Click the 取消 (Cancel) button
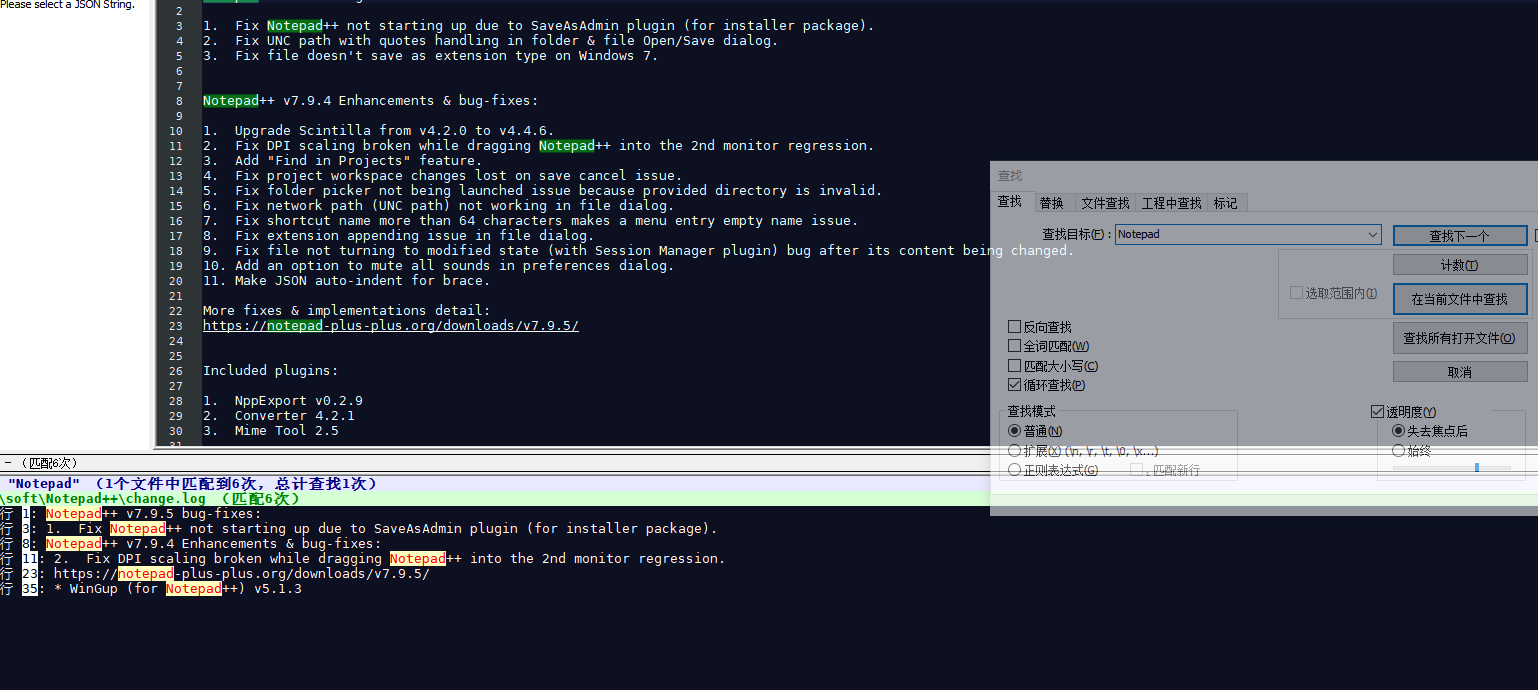The width and height of the screenshot is (1538, 690). click(1459, 370)
